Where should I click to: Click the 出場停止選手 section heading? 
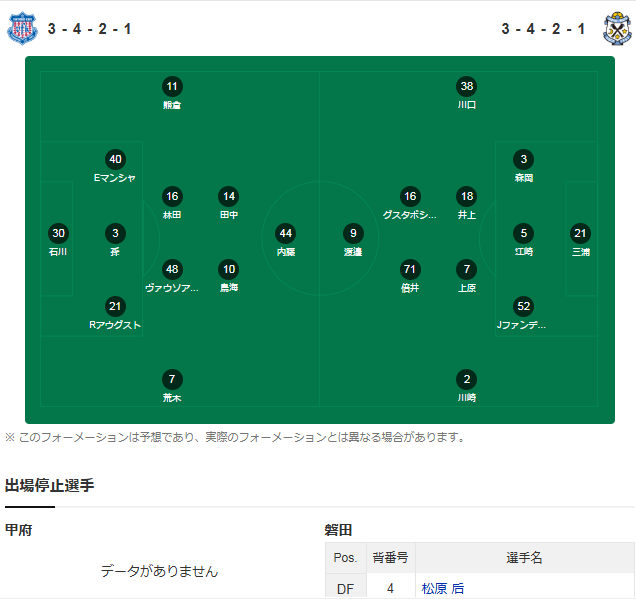tap(50, 486)
